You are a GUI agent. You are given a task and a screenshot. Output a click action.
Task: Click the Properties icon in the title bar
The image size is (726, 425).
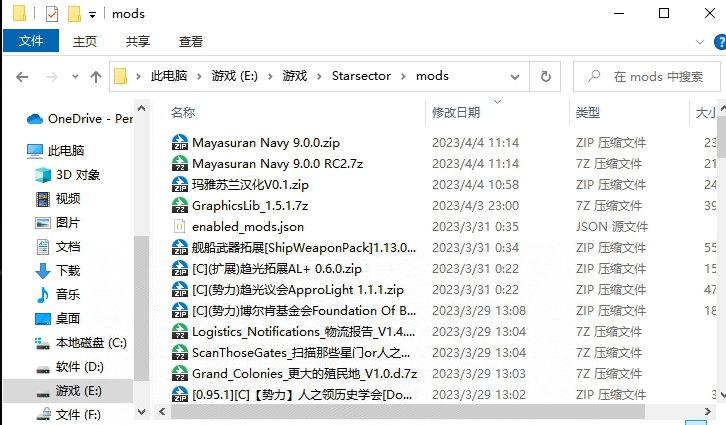[52, 14]
